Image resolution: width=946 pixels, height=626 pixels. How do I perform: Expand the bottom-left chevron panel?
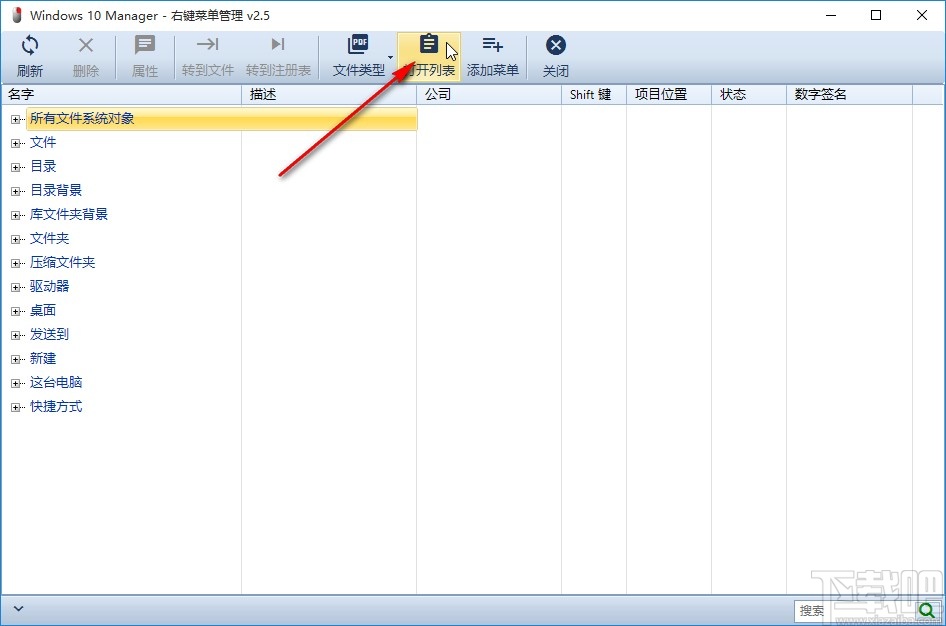(x=18, y=607)
